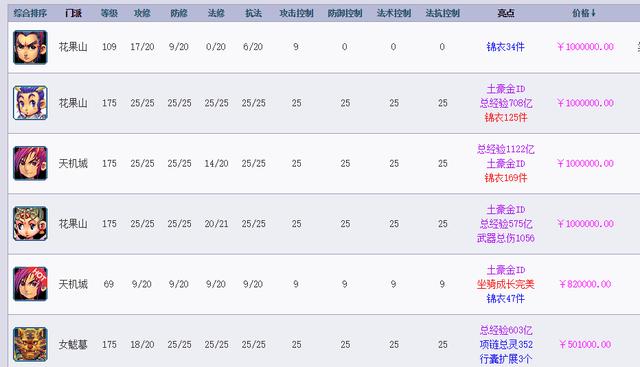Viewport: 640px width, 367px height.
Task: Sort by 攻击控制 column header
Action: [x=296, y=13]
